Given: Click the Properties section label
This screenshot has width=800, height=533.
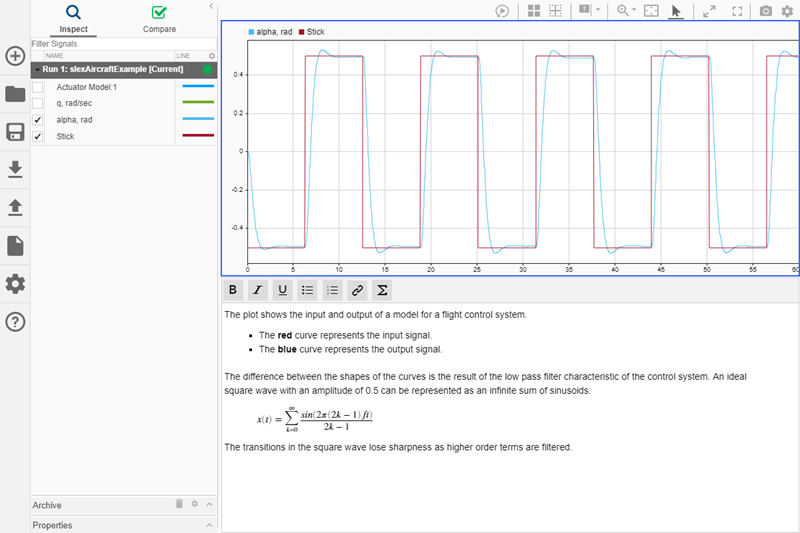Looking at the screenshot, I should pos(52,525).
